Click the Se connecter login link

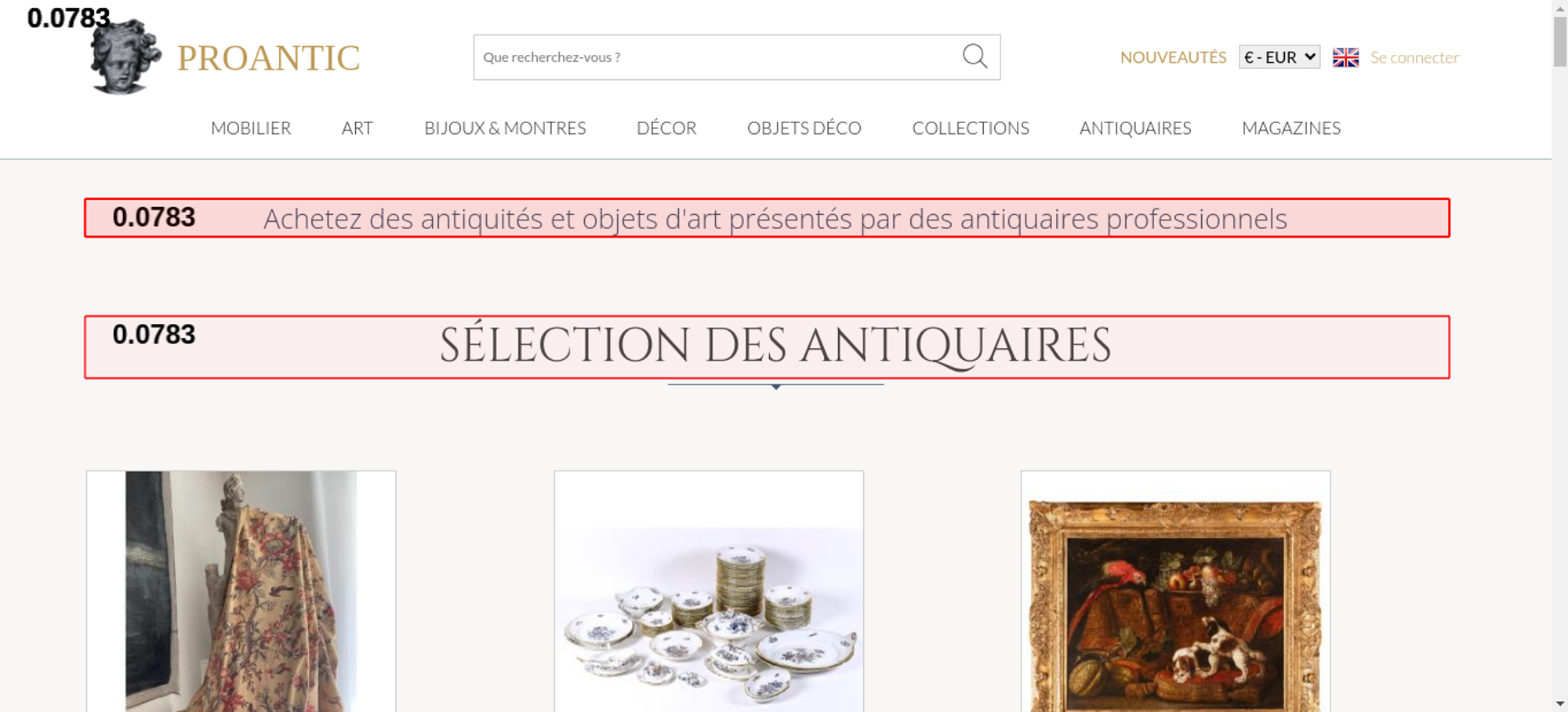[x=1414, y=57]
